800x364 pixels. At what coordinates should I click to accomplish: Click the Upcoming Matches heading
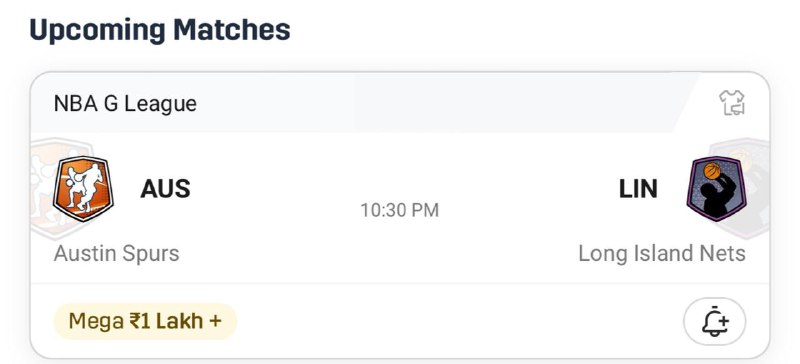coord(160,30)
